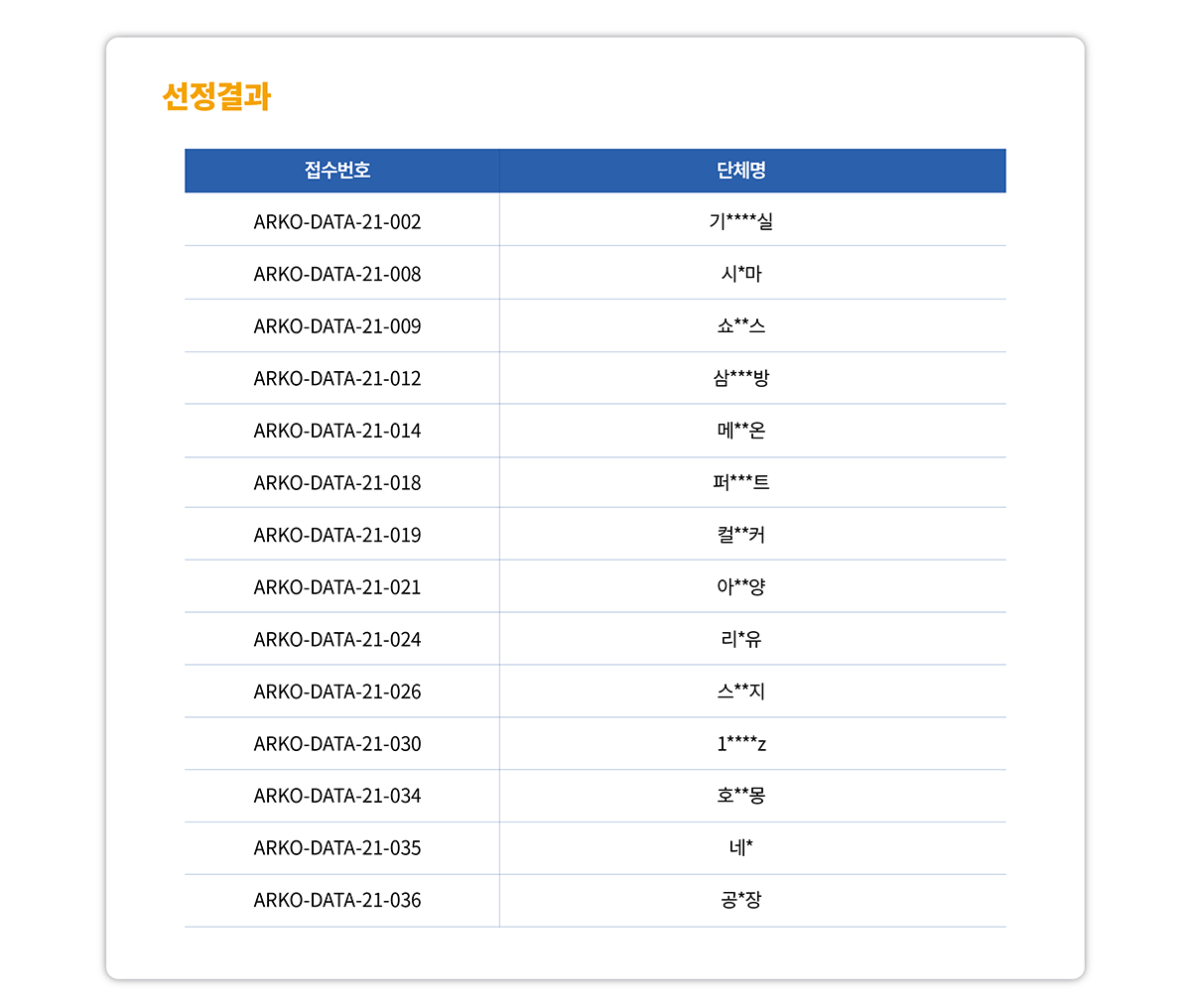Select organization name 스**지
1191x1008 pixels.
tap(741, 692)
